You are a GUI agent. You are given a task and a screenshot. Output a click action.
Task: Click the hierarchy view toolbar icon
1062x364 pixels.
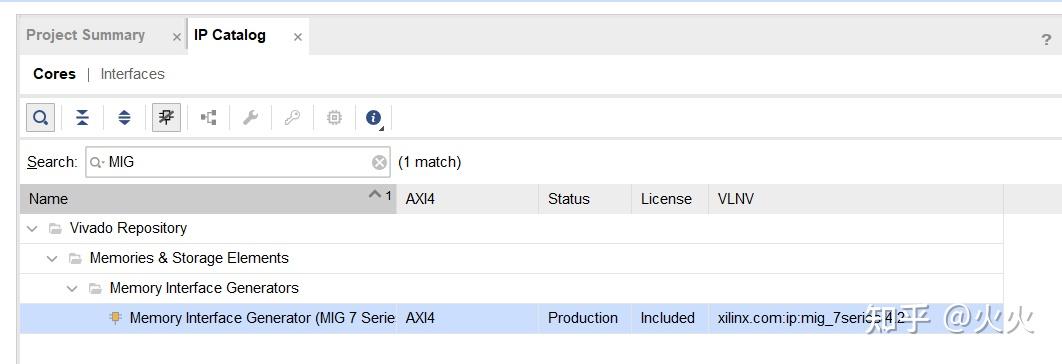pyautogui.click(x=209, y=118)
